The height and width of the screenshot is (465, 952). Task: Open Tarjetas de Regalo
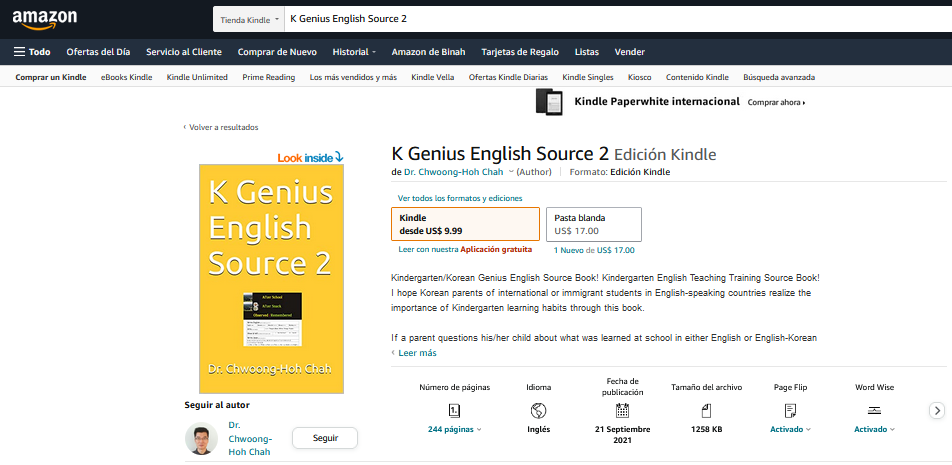[x=520, y=52]
